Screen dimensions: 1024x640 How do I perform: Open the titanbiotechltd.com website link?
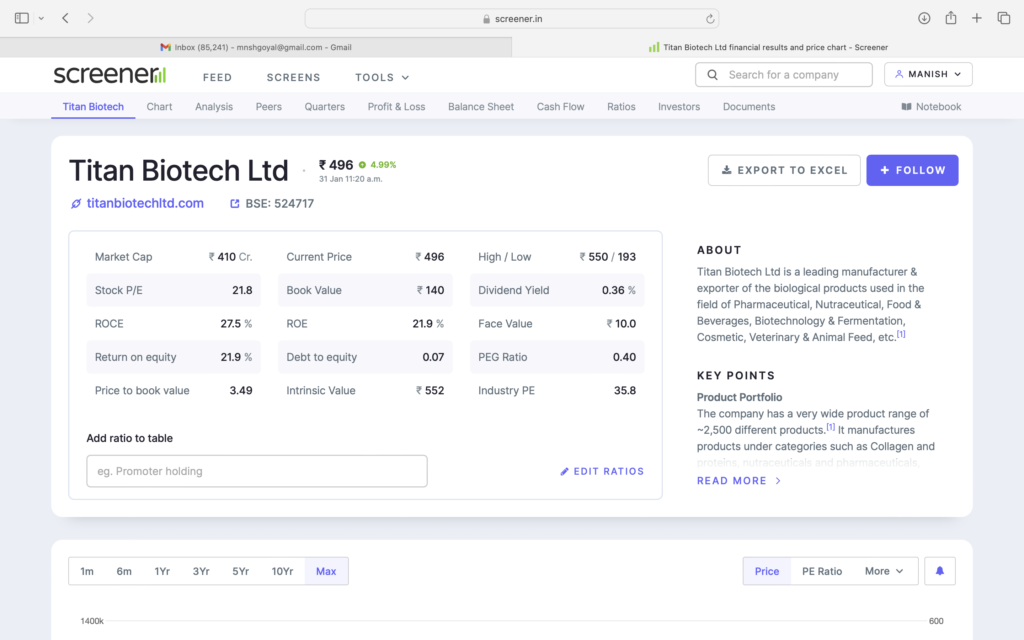(x=145, y=204)
